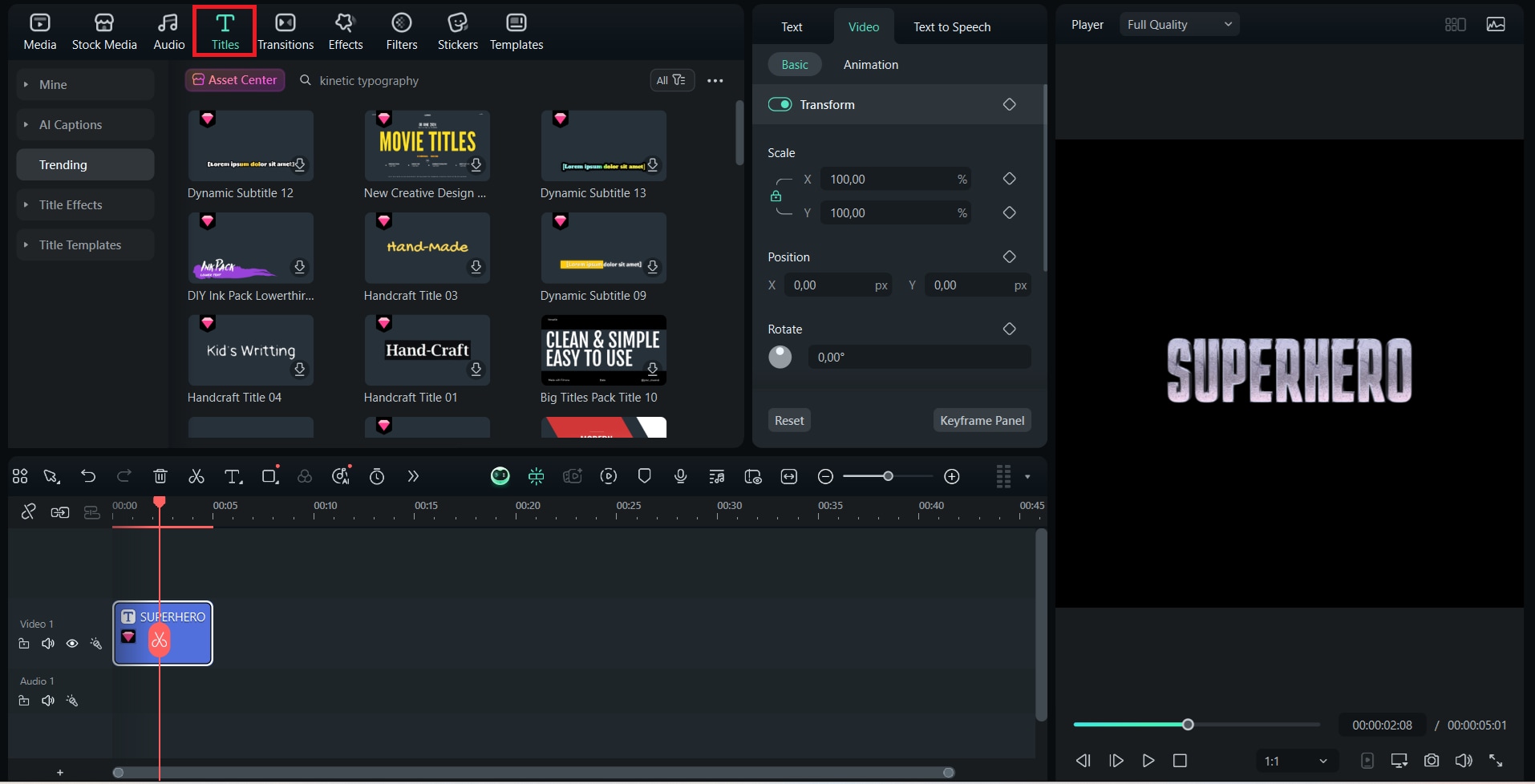Click the zoom in plus icon
Screen dimensions: 1535x784
(x=952, y=476)
